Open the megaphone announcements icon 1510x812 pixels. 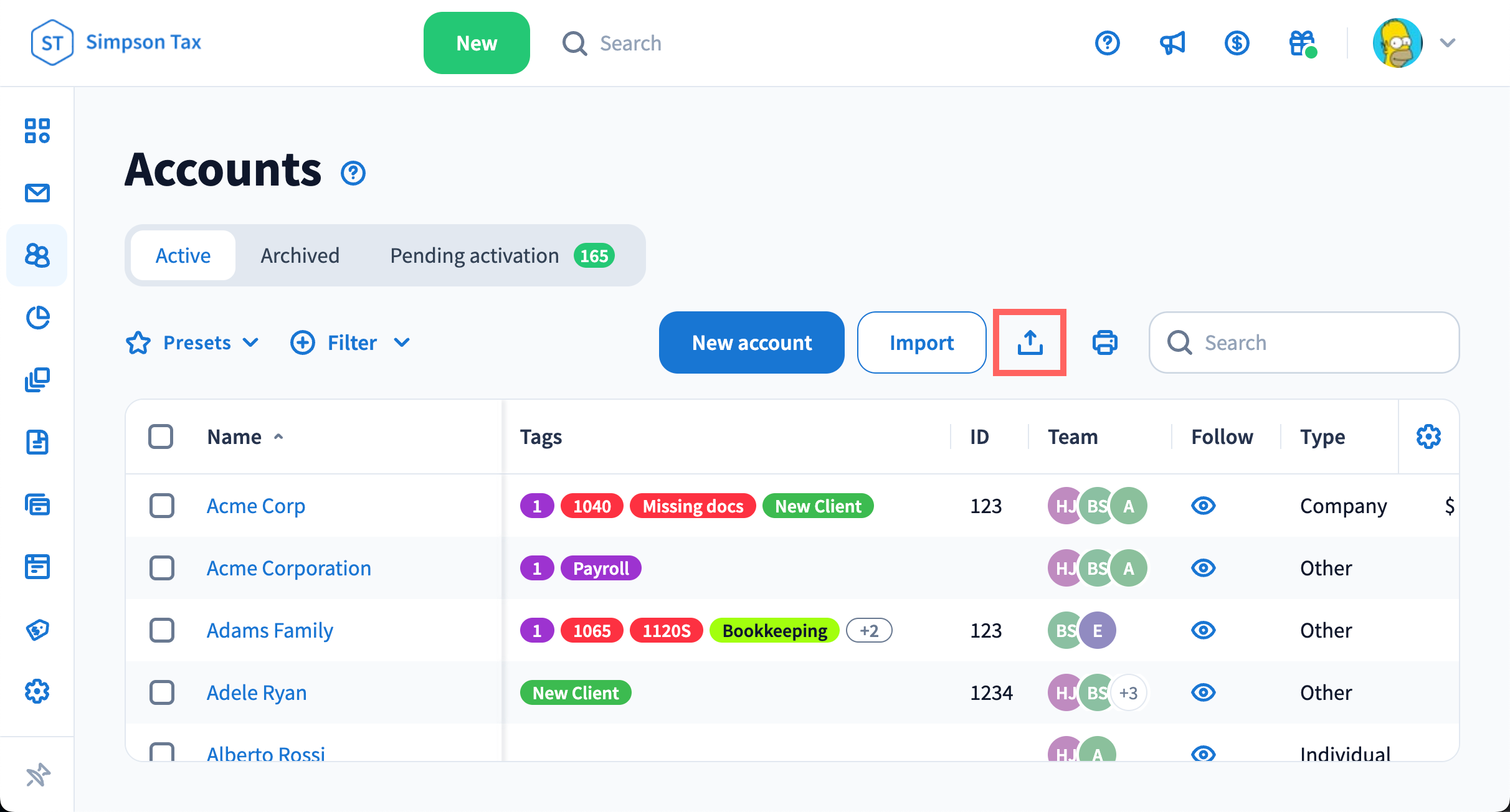[x=1172, y=43]
